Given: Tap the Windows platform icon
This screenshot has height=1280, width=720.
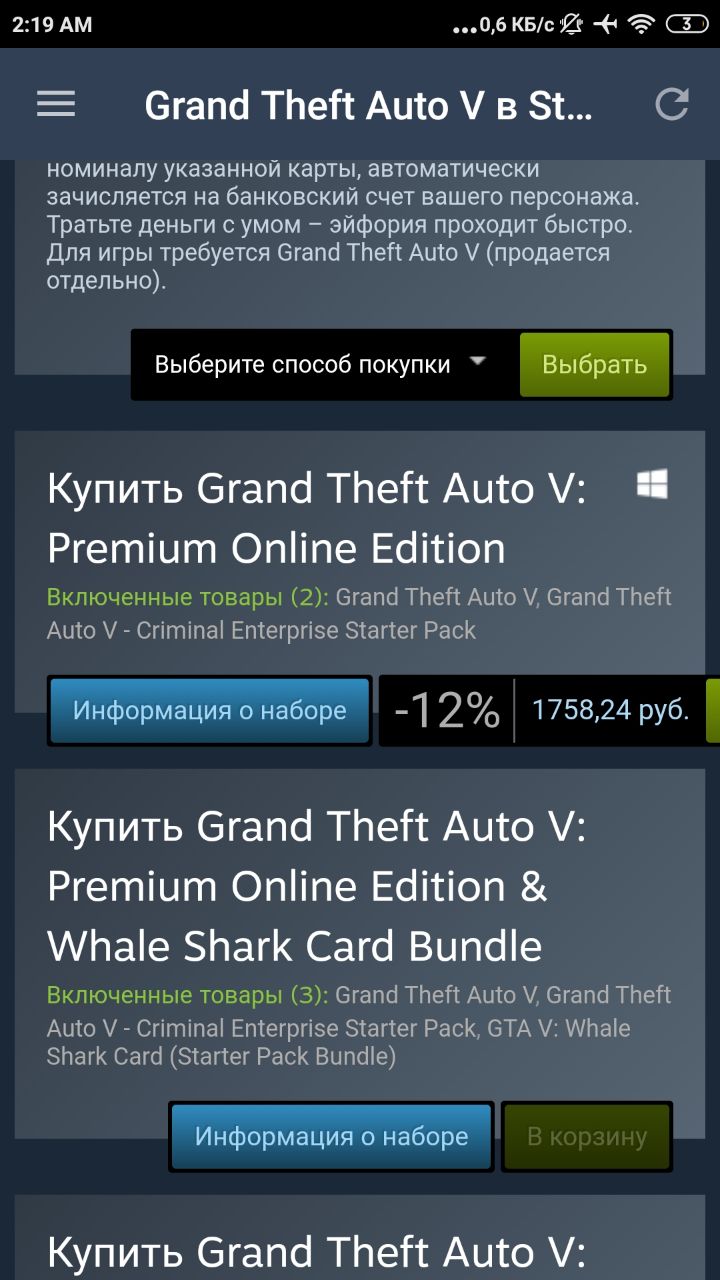Looking at the screenshot, I should [652, 485].
